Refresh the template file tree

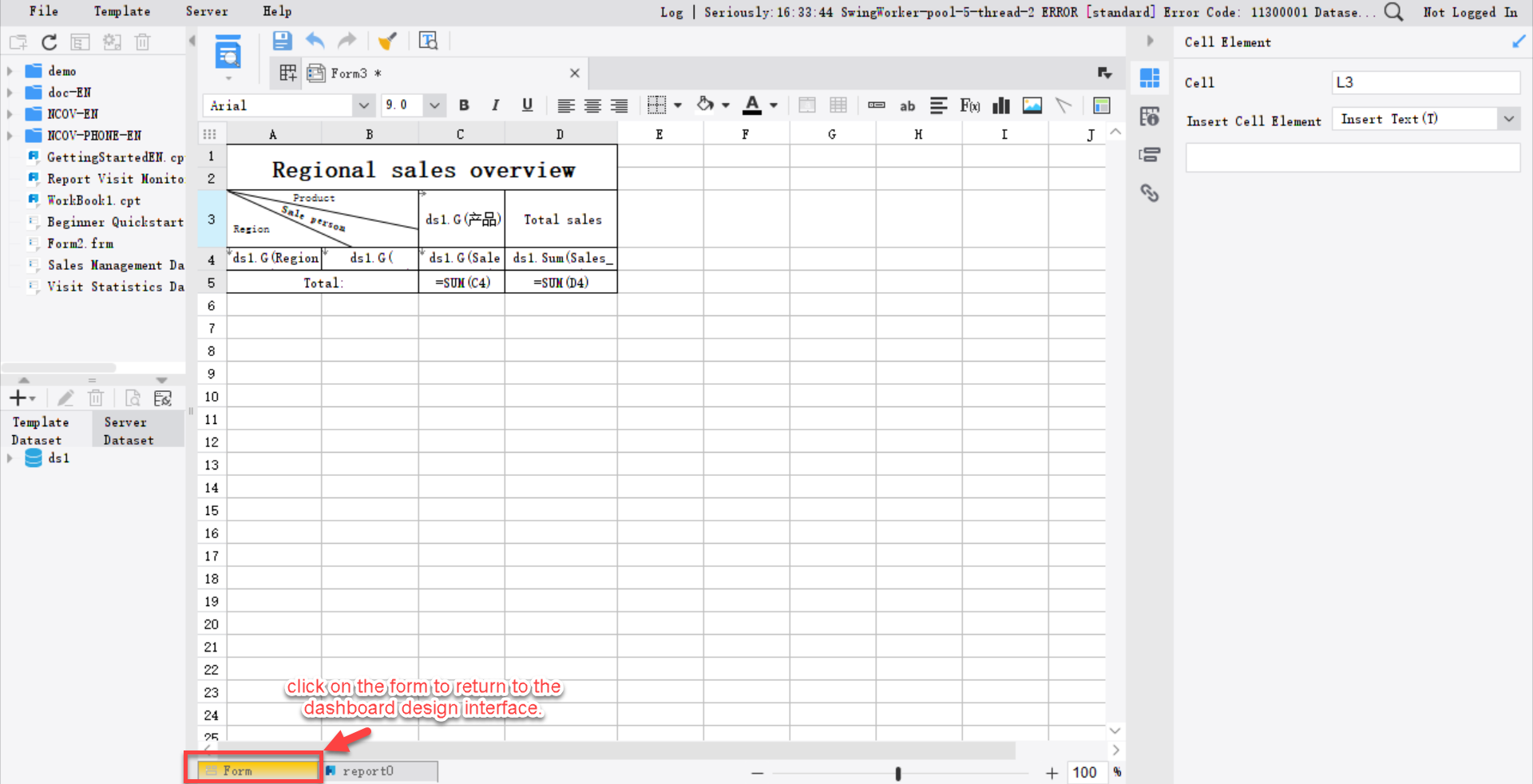[x=50, y=42]
